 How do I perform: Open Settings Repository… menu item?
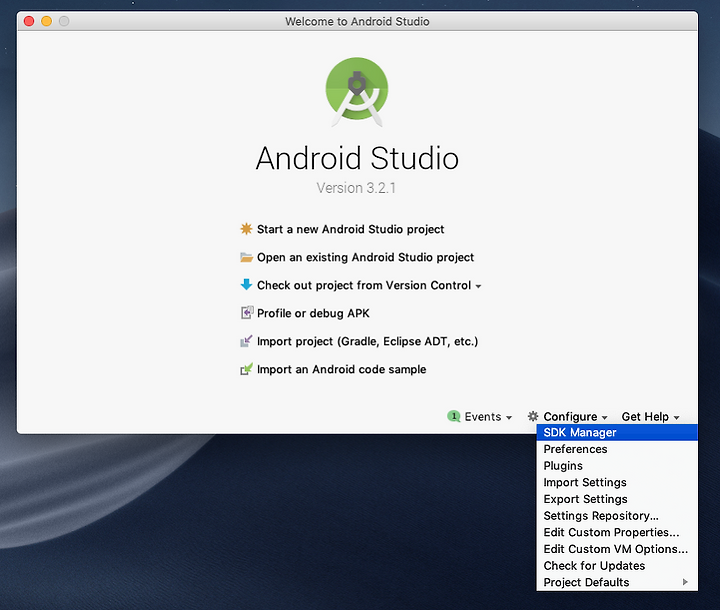tap(617, 515)
